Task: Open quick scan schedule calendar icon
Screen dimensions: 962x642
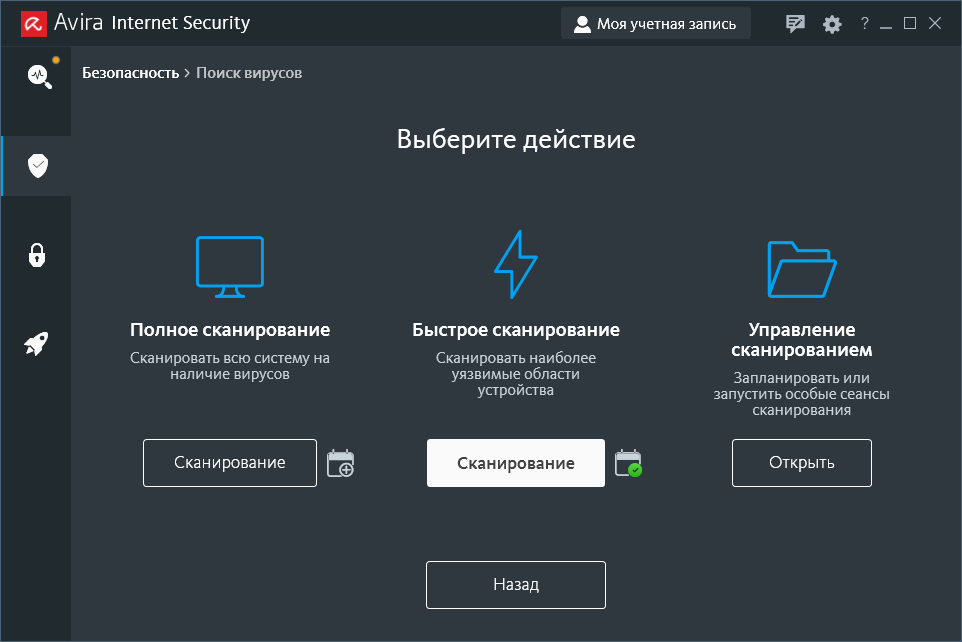Action: (x=628, y=463)
